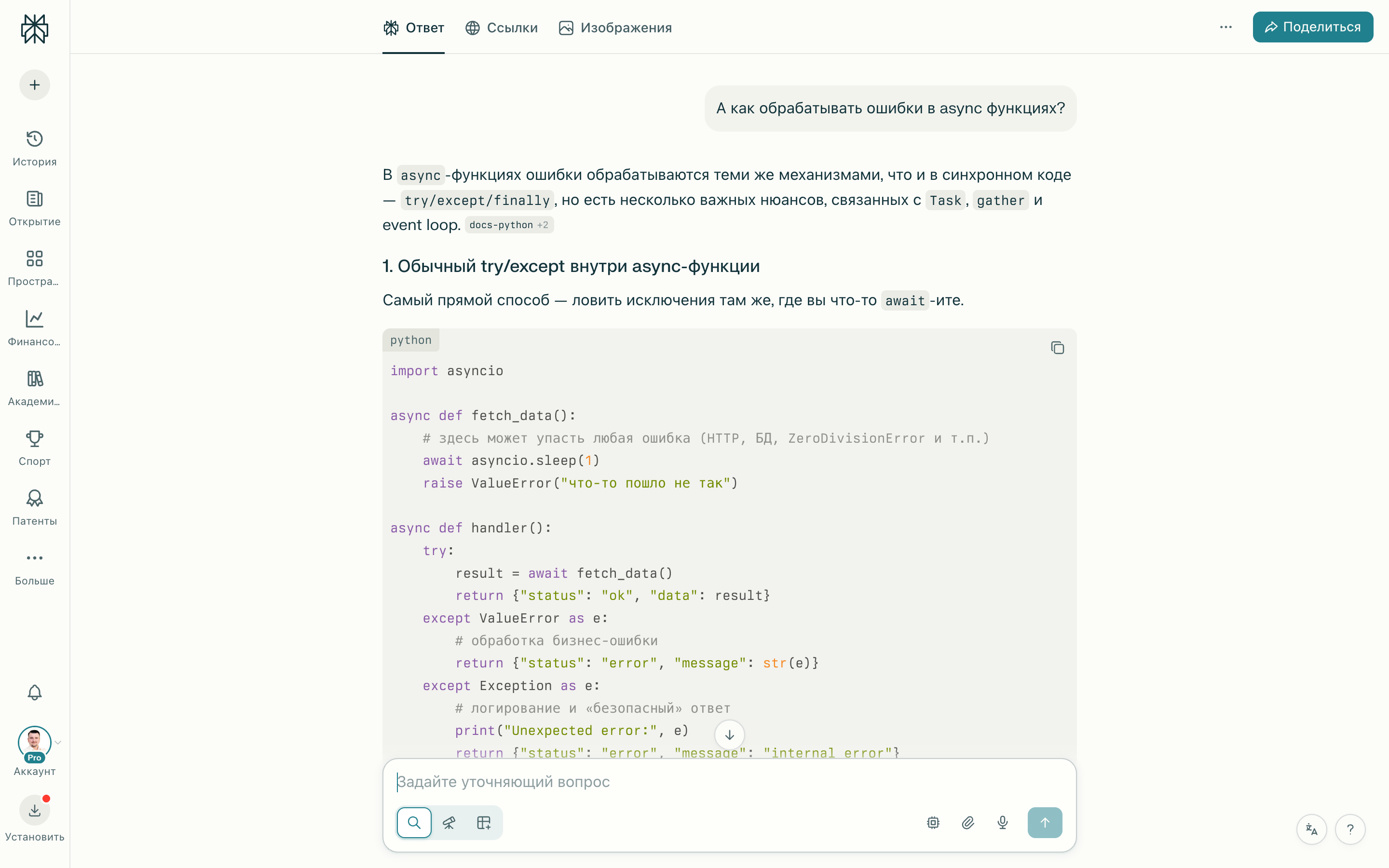Select the Search mode toggle
This screenshot has width=1389, height=868.
pyautogui.click(x=414, y=823)
